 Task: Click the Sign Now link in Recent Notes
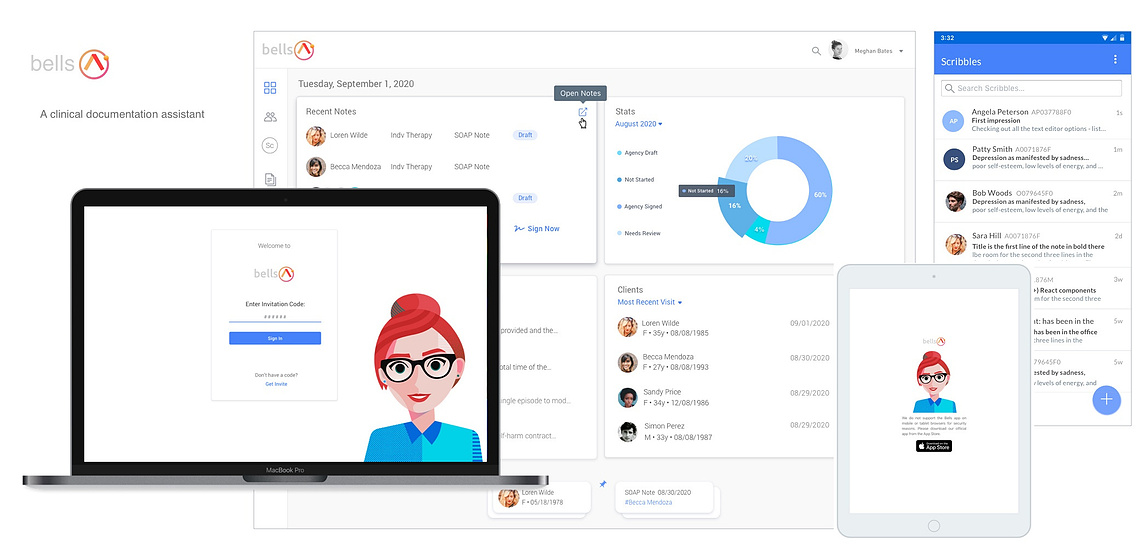(537, 229)
